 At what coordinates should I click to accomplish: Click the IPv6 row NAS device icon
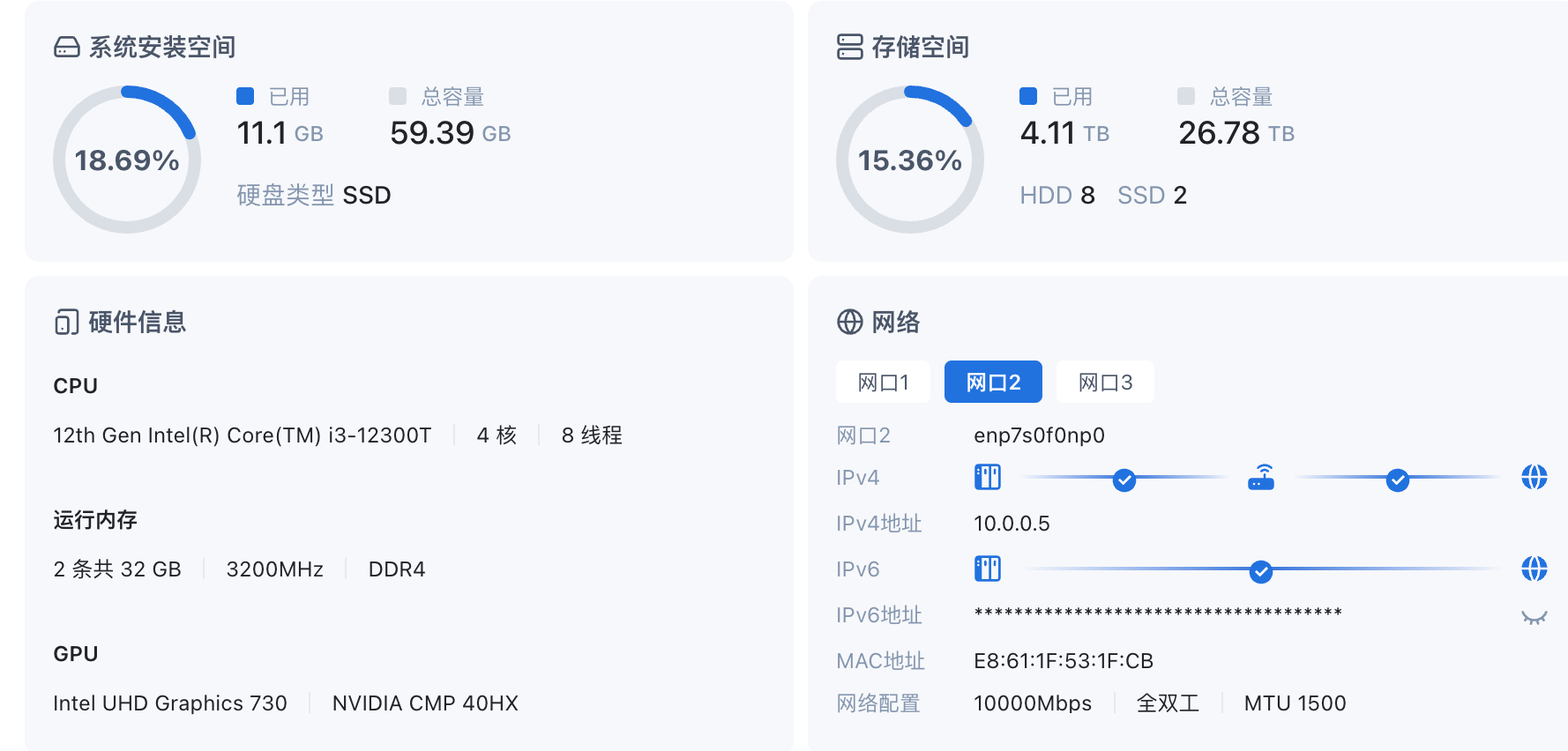(987, 569)
